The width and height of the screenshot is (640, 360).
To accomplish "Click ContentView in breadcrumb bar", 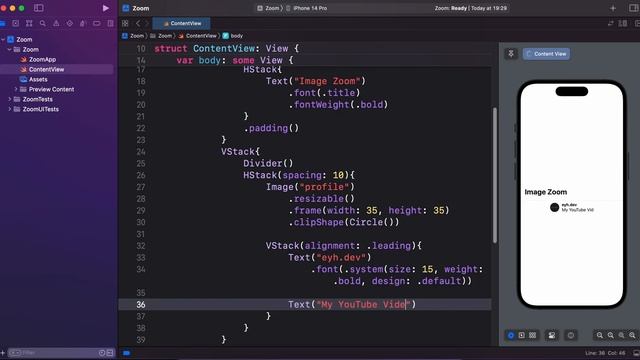I will click(x=198, y=36).
